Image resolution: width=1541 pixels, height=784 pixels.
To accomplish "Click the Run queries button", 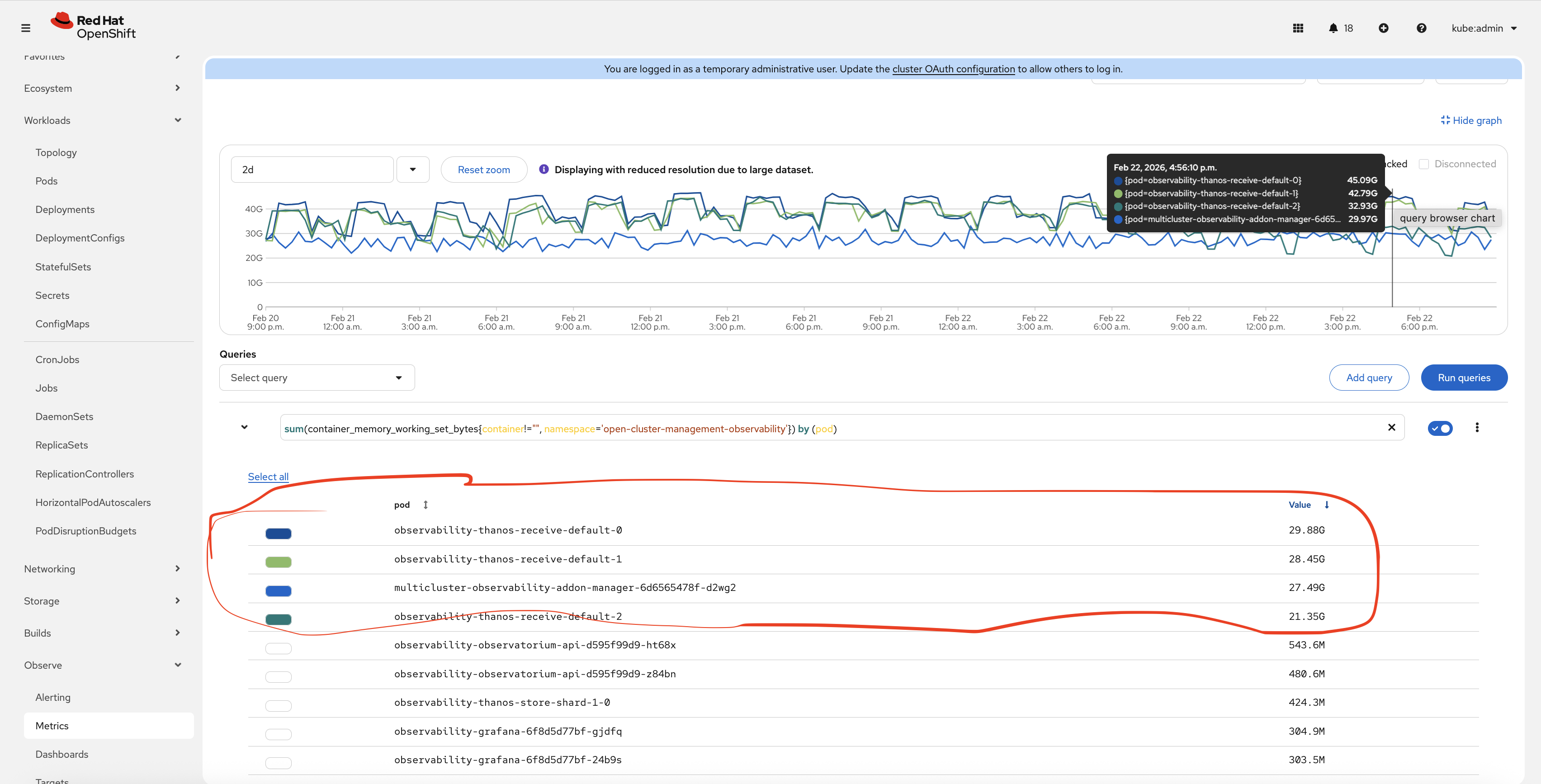I will point(1463,378).
